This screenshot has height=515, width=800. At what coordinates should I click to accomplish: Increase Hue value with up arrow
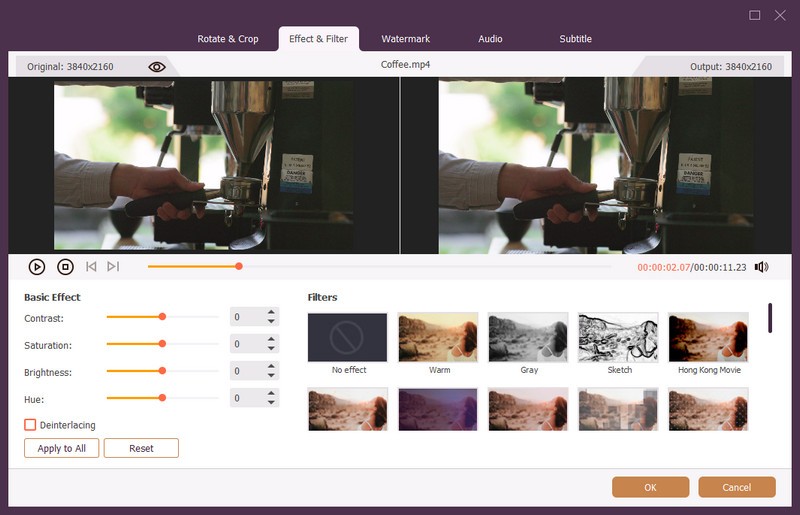[271, 393]
